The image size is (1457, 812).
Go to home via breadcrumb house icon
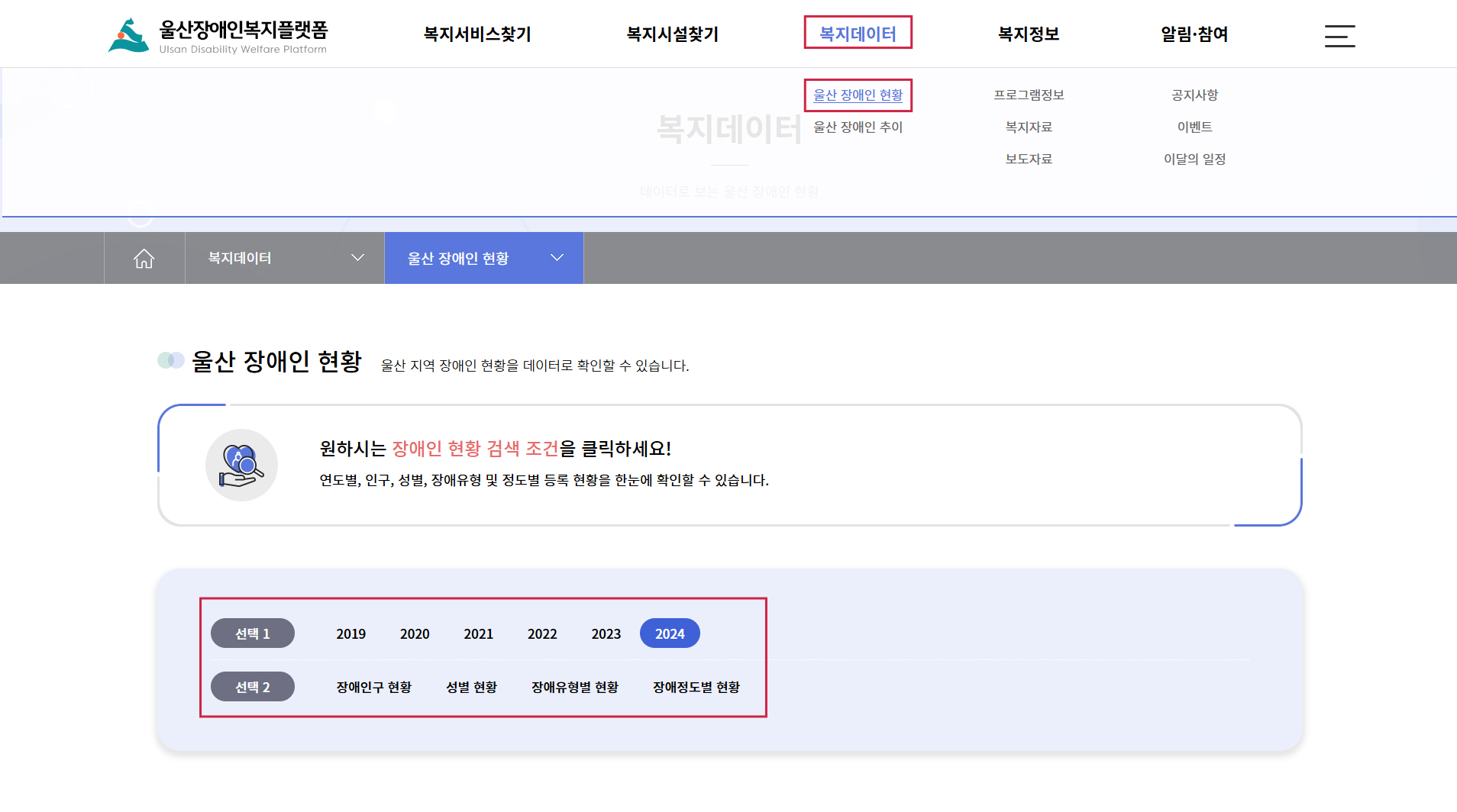144,259
